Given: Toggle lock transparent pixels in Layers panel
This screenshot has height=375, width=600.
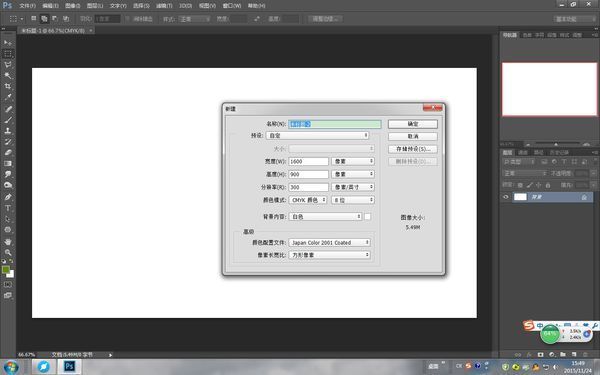Looking at the screenshot, I should (x=520, y=185).
